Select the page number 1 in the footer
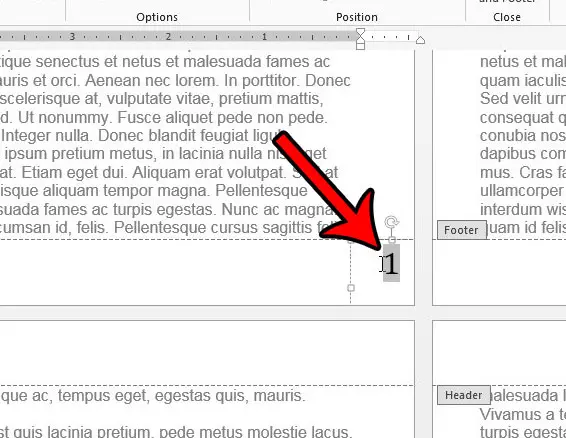 391,263
